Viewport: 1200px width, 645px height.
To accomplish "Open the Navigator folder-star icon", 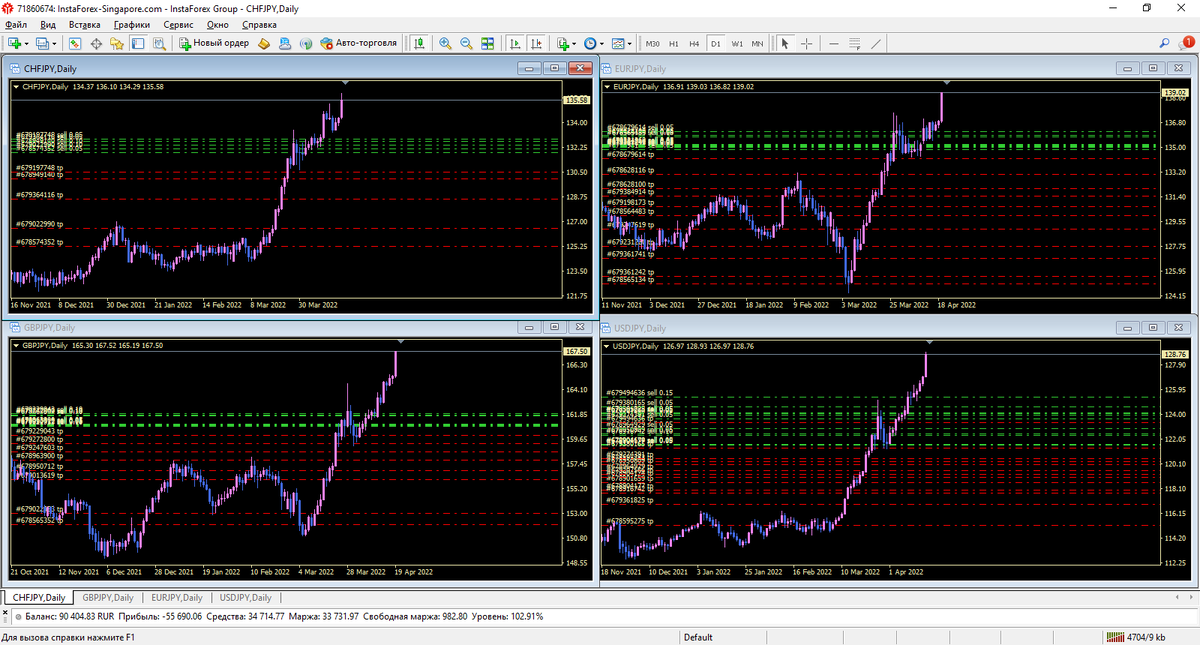I will point(117,43).
